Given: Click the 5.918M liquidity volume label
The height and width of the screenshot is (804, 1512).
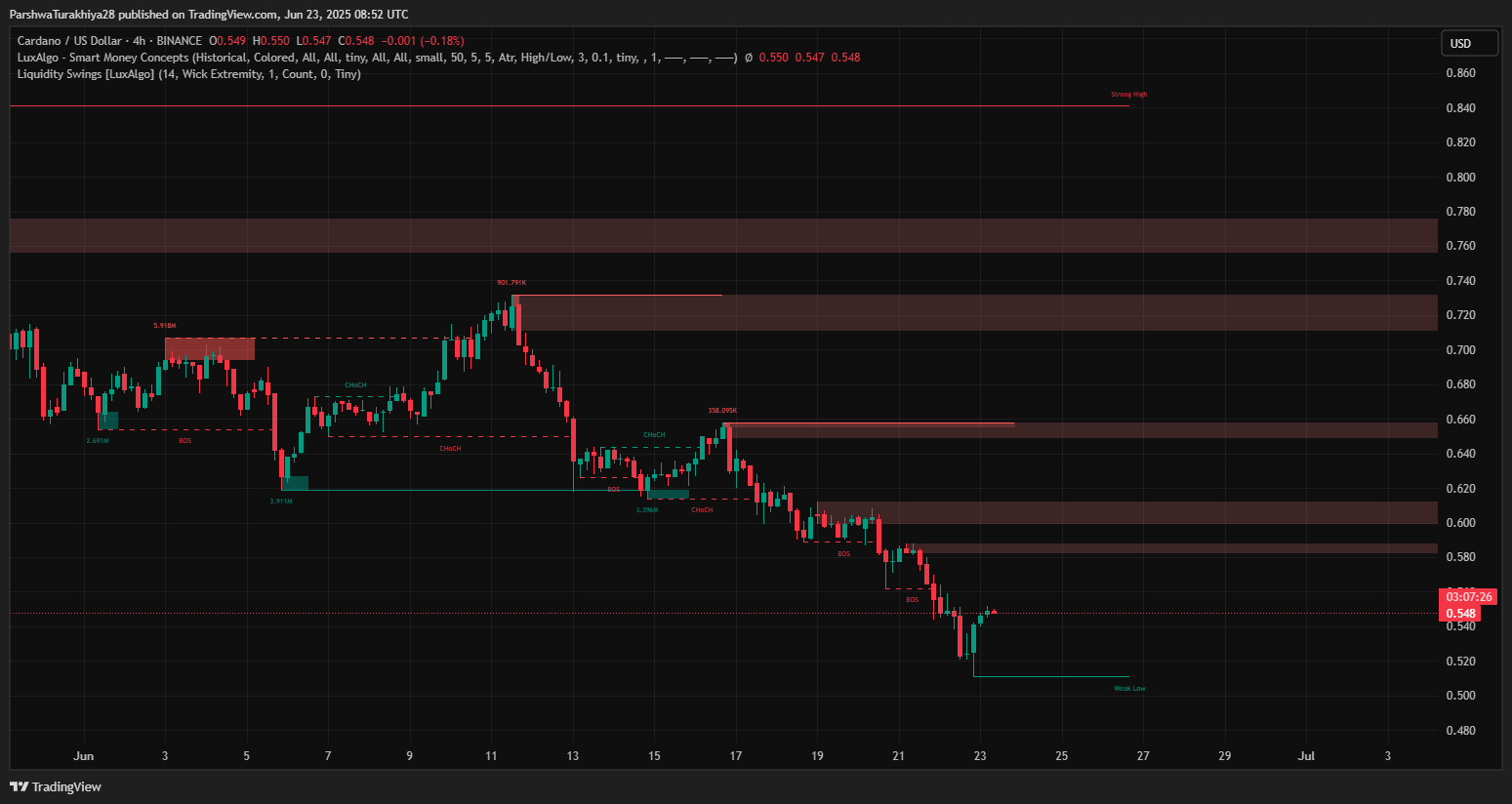Looking at the screenshot, I should click(x=165, y=325).
